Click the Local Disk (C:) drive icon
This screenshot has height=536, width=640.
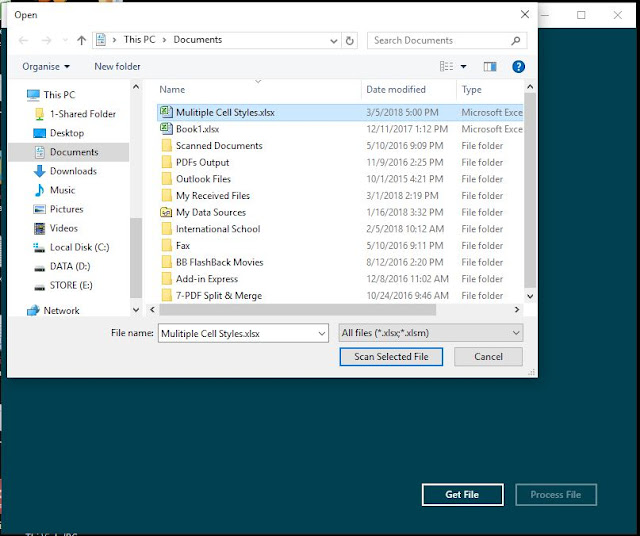pyautogui.click(x=39, y=247)
